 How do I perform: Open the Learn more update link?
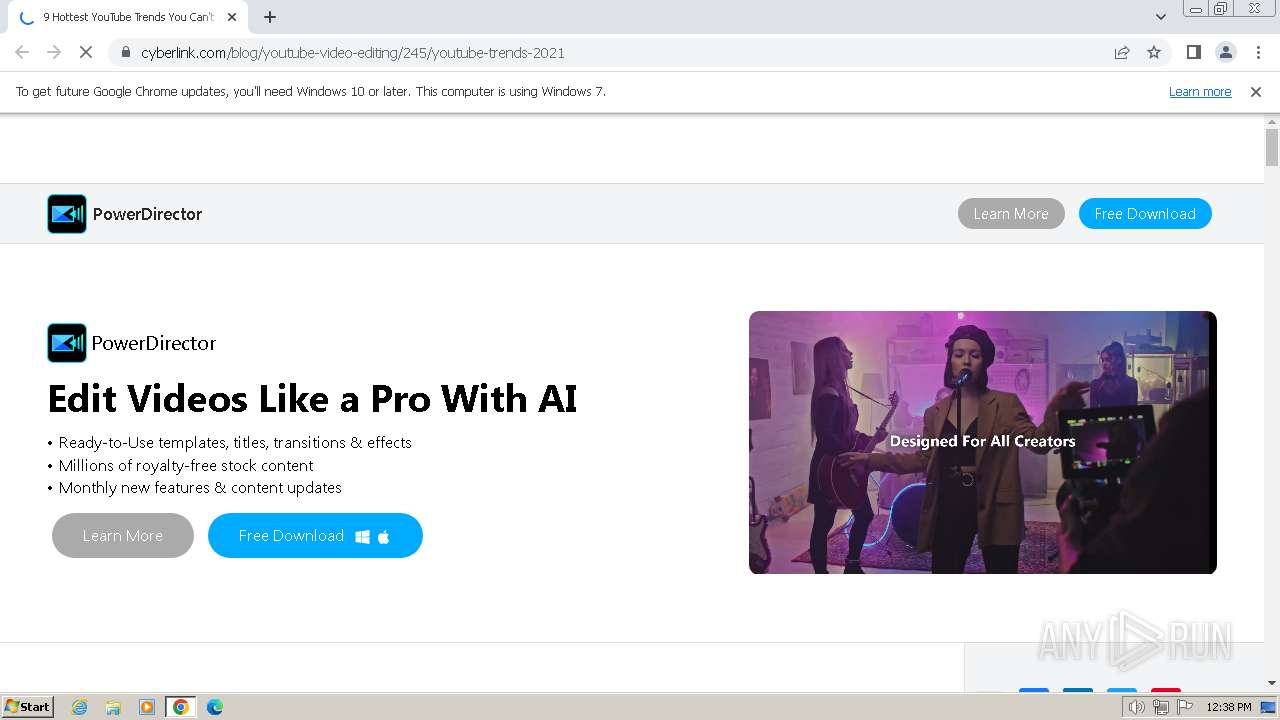coord(1200,92)
